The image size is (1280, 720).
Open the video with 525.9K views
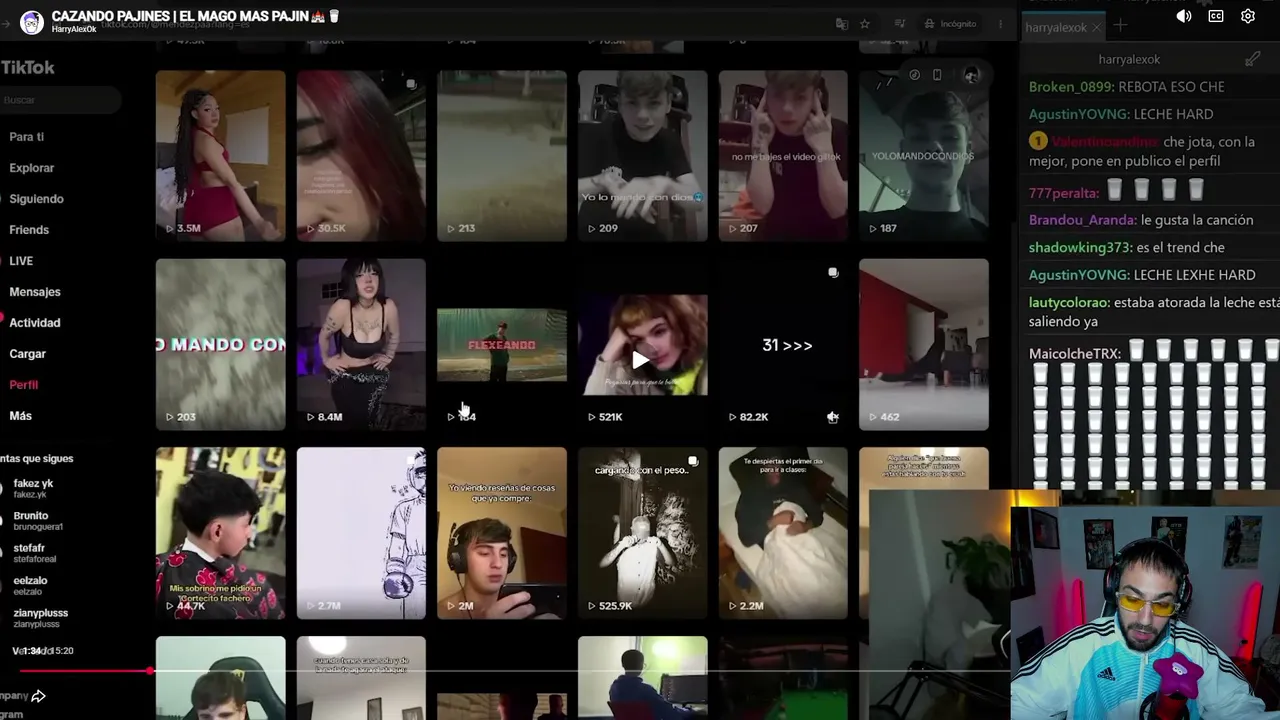click(x=642, y=533)
